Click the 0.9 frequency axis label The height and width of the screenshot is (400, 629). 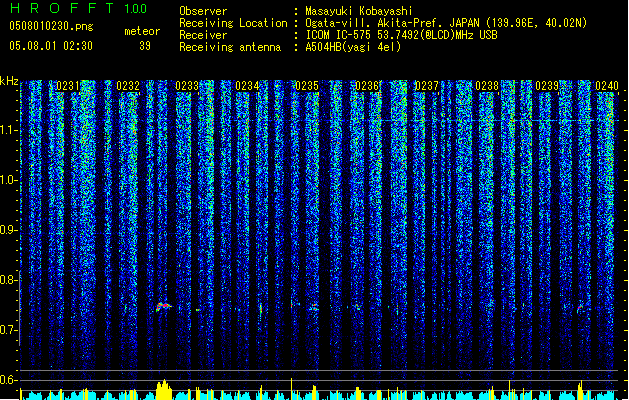coord(9,230)
